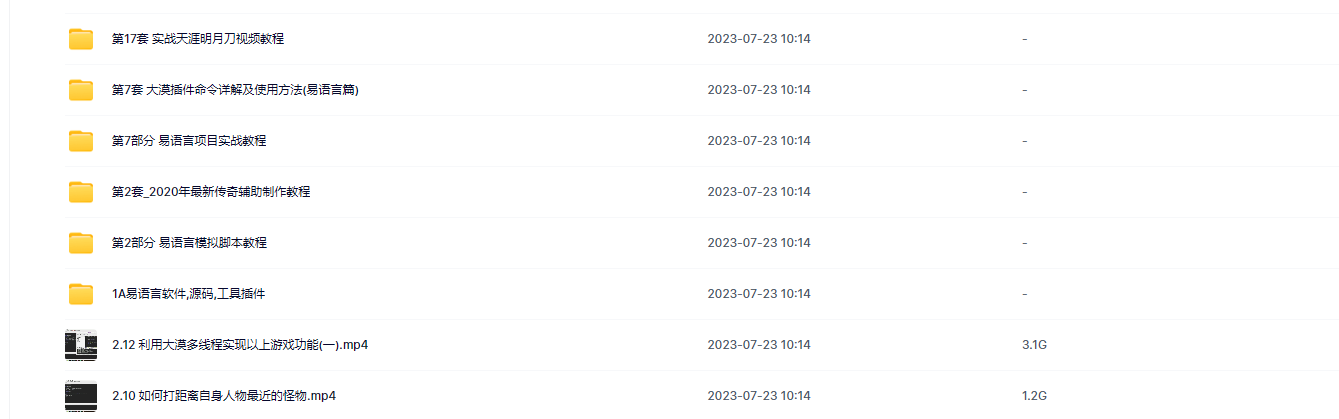The image size is (1339, 419).
Task: Click the modified date of the 第17套 folder
Action: 759,39
